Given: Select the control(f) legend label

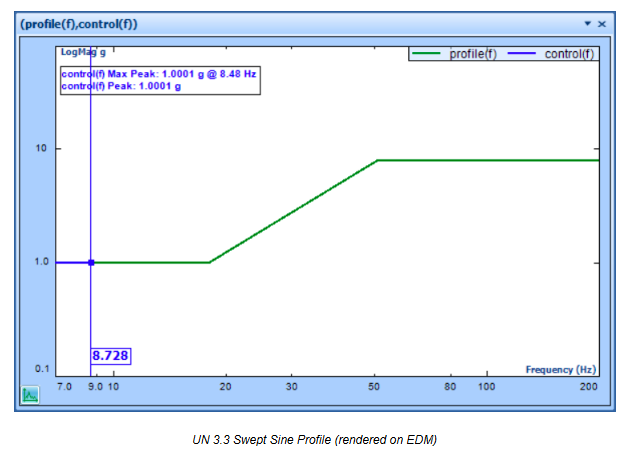Looking at the screenshot, I should click(x=570, y=54).
